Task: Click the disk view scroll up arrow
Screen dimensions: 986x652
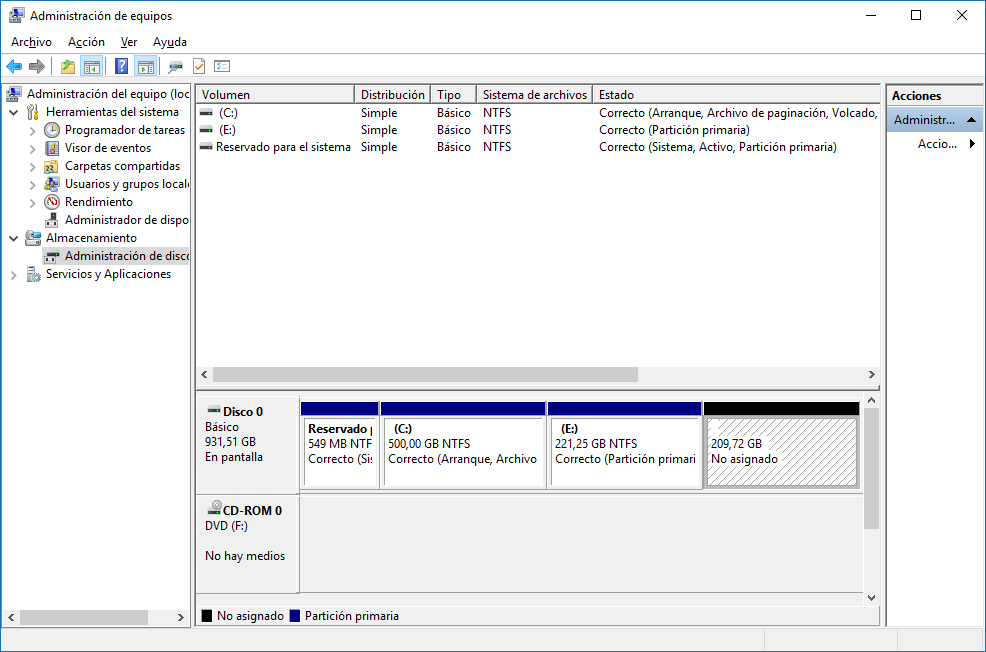Action: click(871, 401)
